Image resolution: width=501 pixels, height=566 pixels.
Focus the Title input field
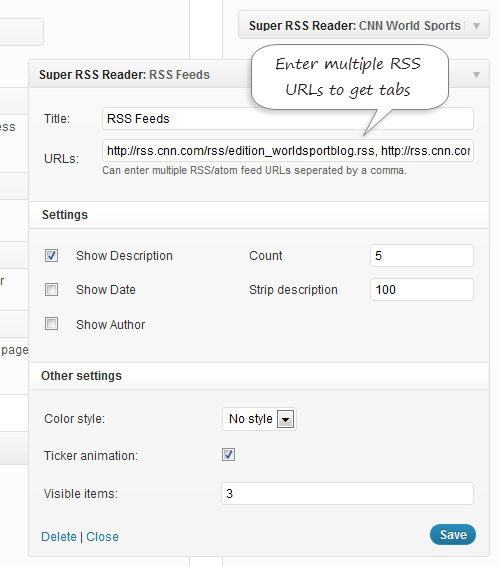pos(288,118)
